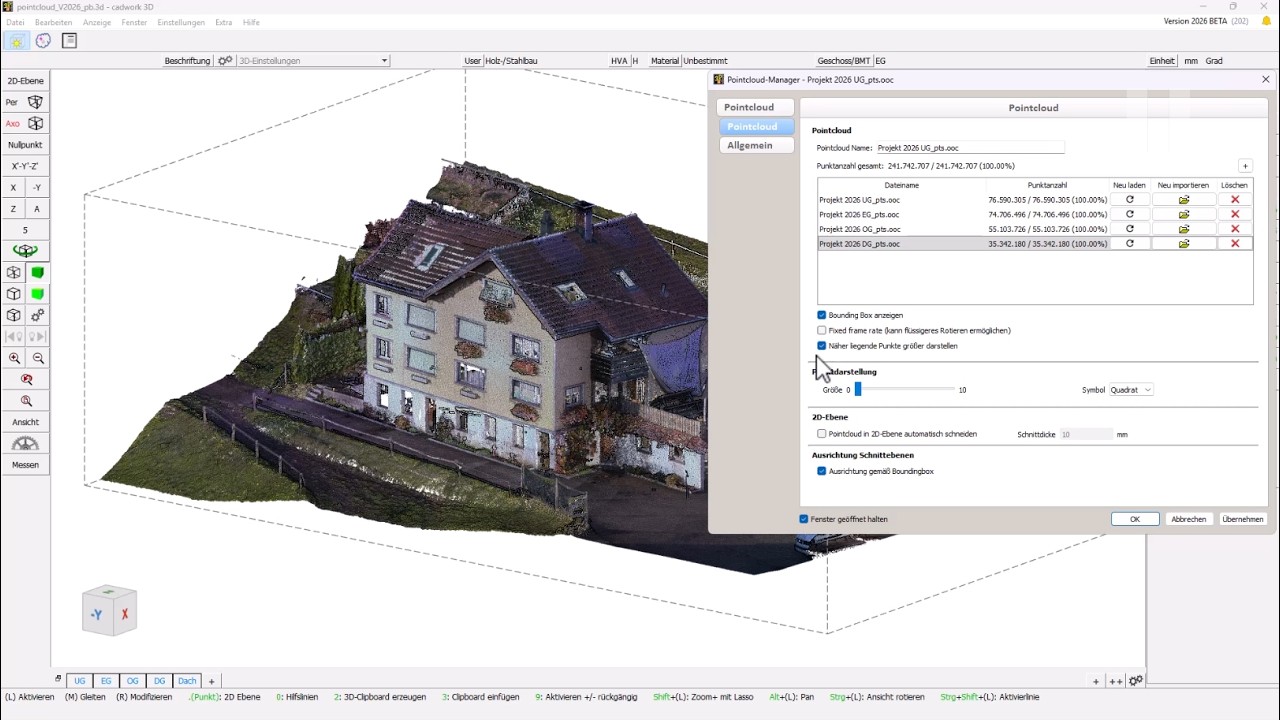
Task: Click the 2D-Ebene button
Action: coord(26,81)
